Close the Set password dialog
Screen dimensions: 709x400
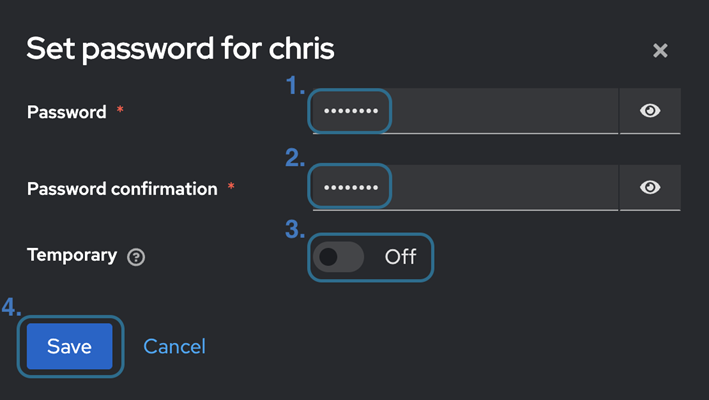tap(660, 50)
